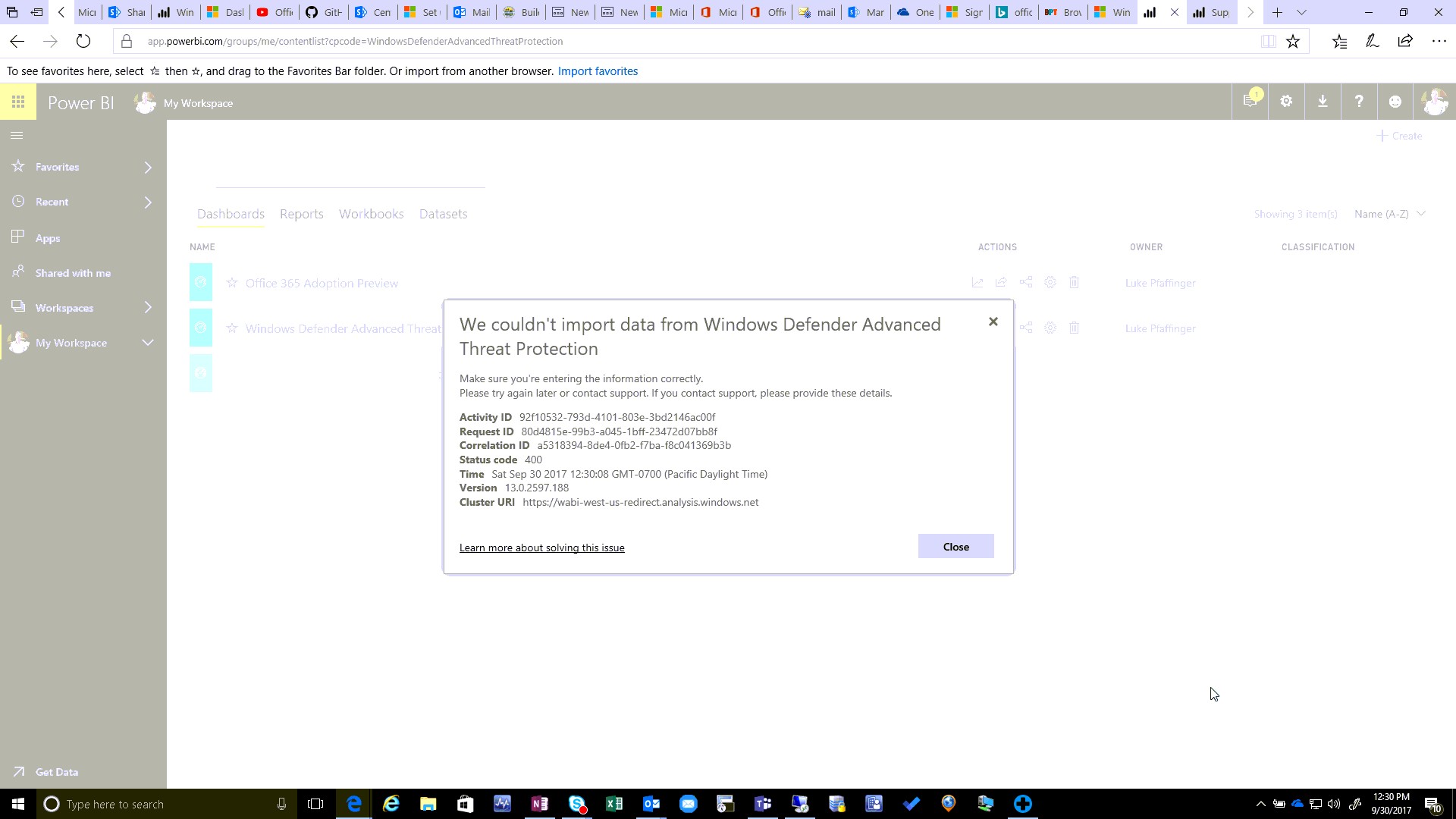Collapse the navigation pane hamburger icon

click(17, 136)
